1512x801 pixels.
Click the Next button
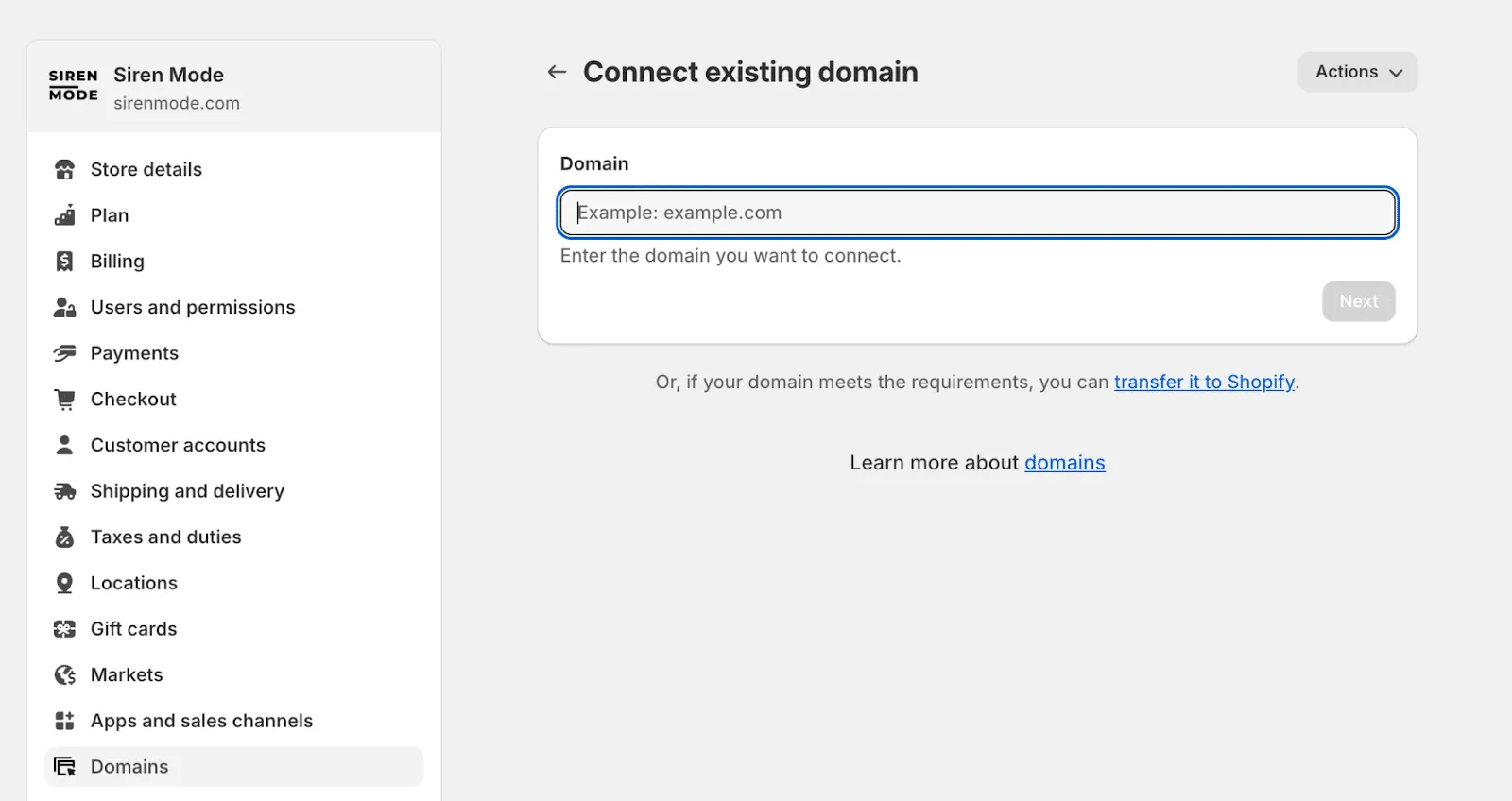pos(1359,301)
